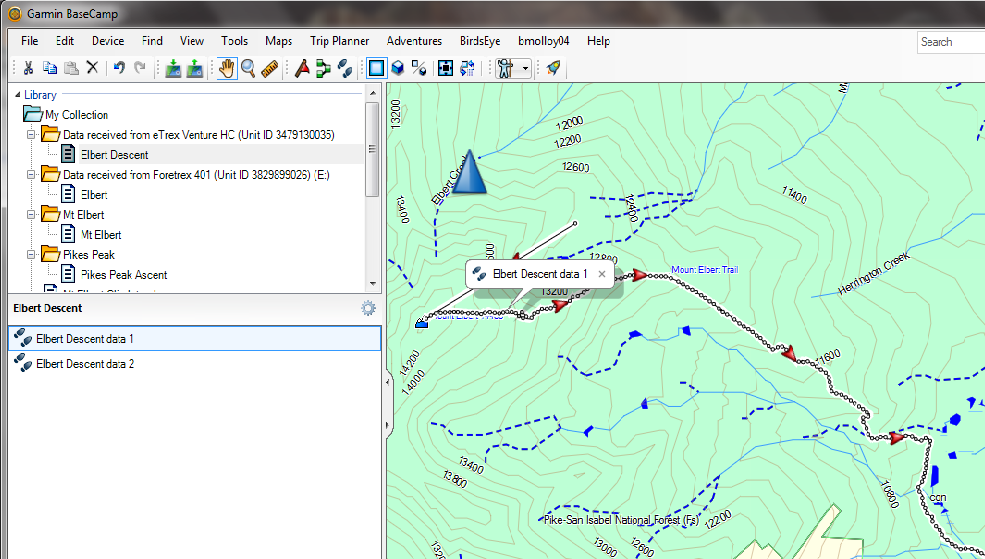Viewport: 985px width, 559px height.
Task: Collapse the eTrex Venture HC folder
Action: 31,134
